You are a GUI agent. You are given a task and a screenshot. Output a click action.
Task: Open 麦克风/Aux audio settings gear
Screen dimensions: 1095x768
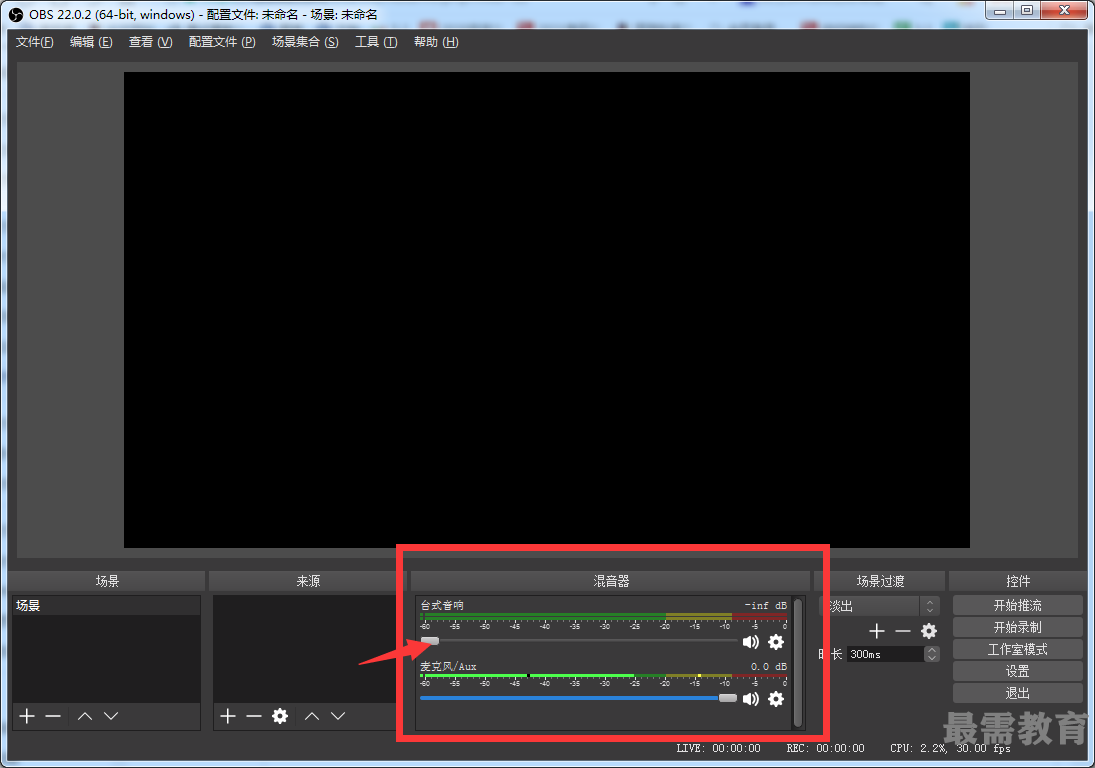776,699
